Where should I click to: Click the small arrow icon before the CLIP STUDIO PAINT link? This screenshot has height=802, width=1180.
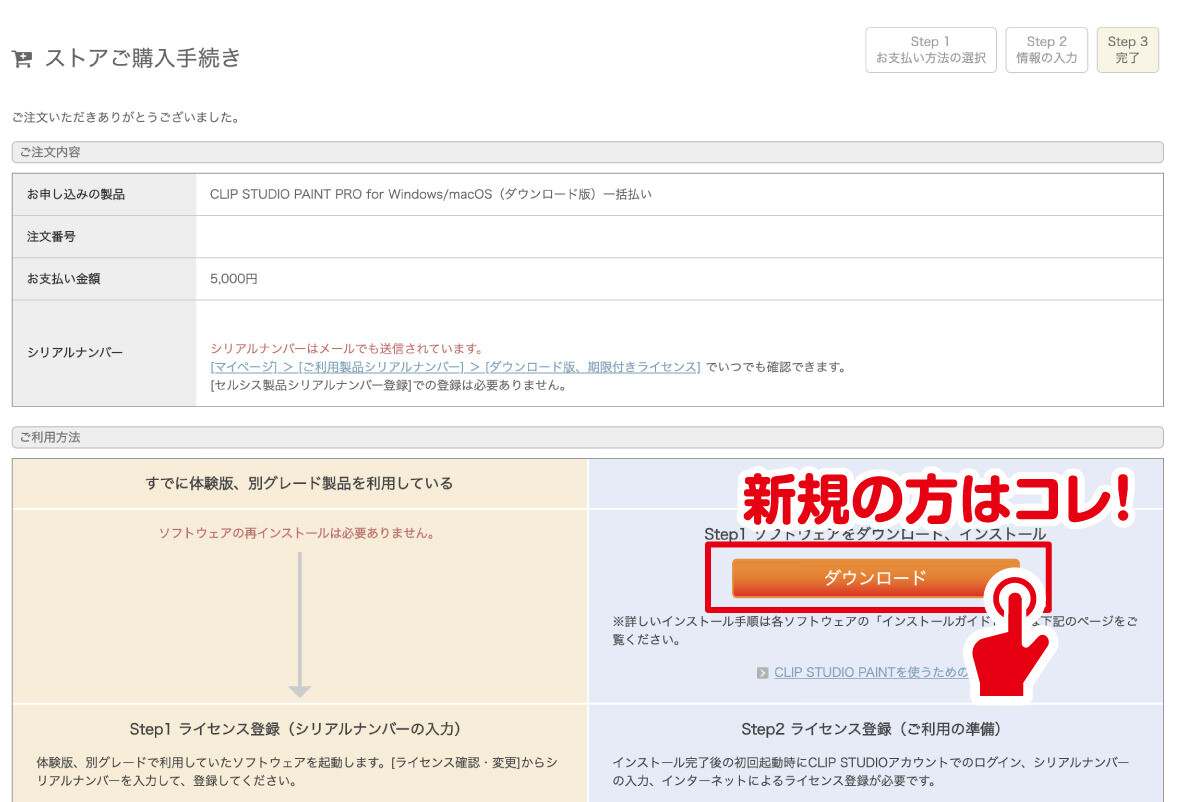(763, 673)
